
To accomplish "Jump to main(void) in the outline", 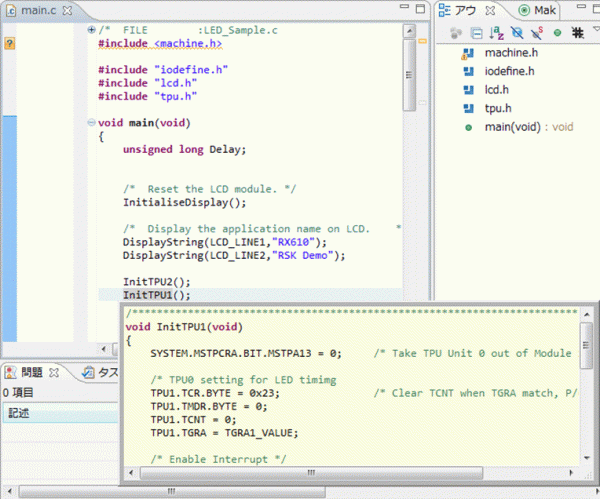I will (512, 127).
